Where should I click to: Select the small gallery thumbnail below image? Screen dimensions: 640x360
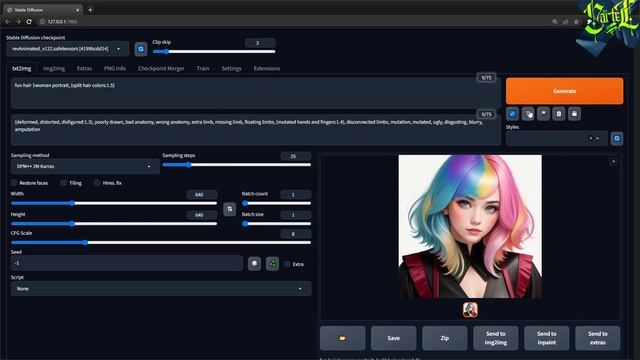pyautogui.click(x=470, y=310)
